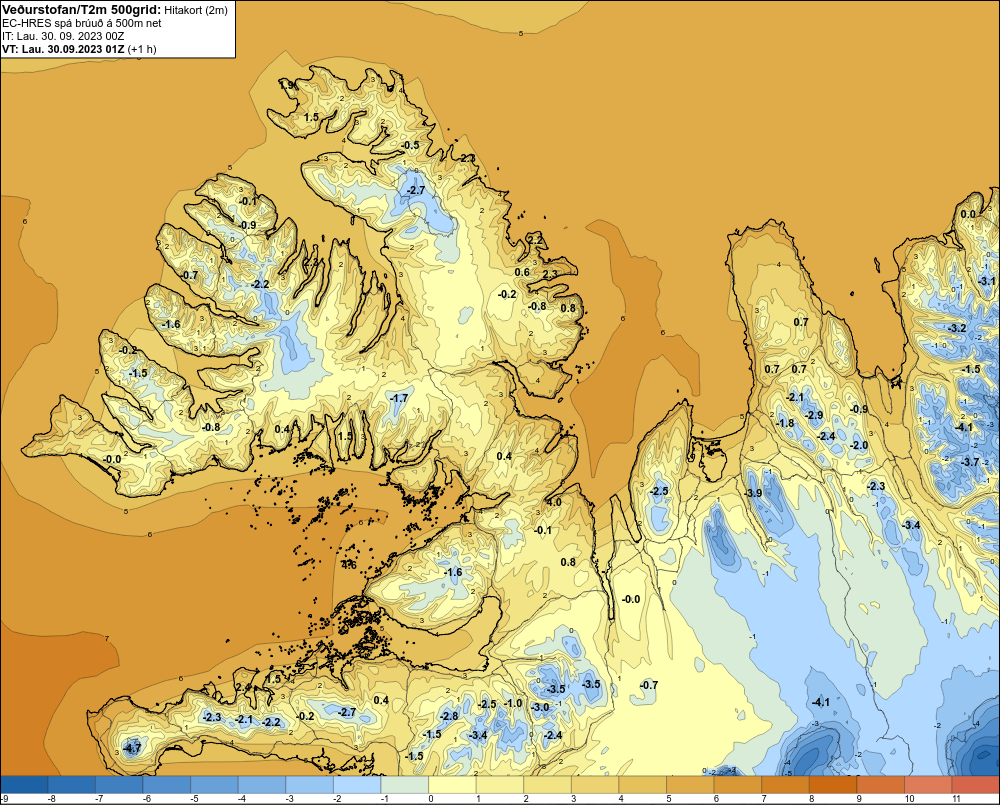Click the legend tick label '-5'
The image size is (1000, 805).
[x=194, y=799]
